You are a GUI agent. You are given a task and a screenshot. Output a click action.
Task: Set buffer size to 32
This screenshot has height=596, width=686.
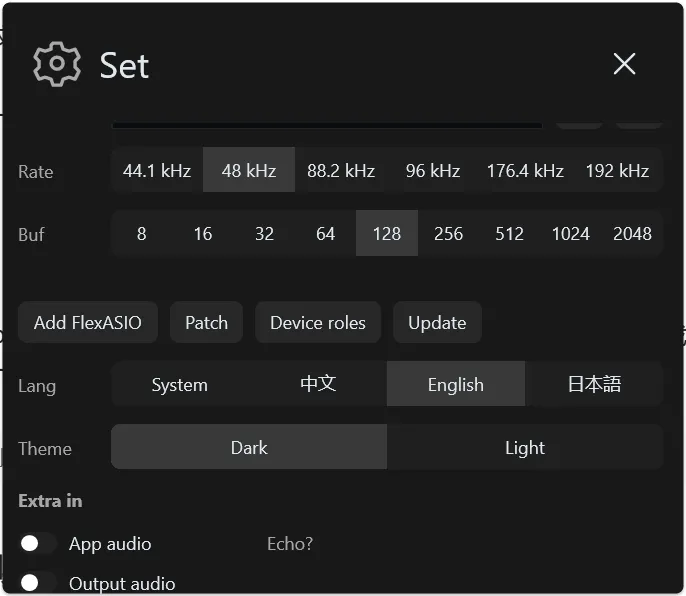pyautogui.click(x=264, y=233)
